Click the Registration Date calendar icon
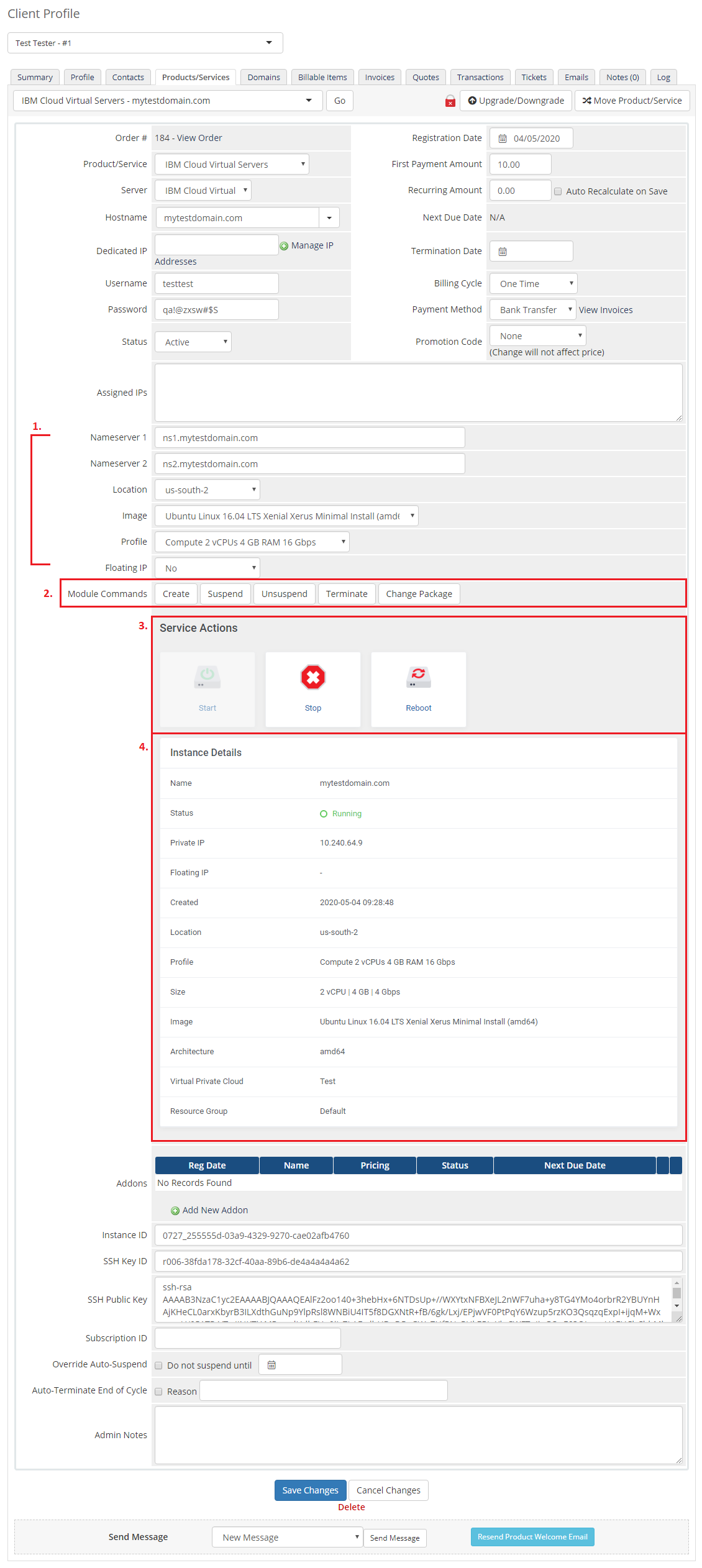 503,139
